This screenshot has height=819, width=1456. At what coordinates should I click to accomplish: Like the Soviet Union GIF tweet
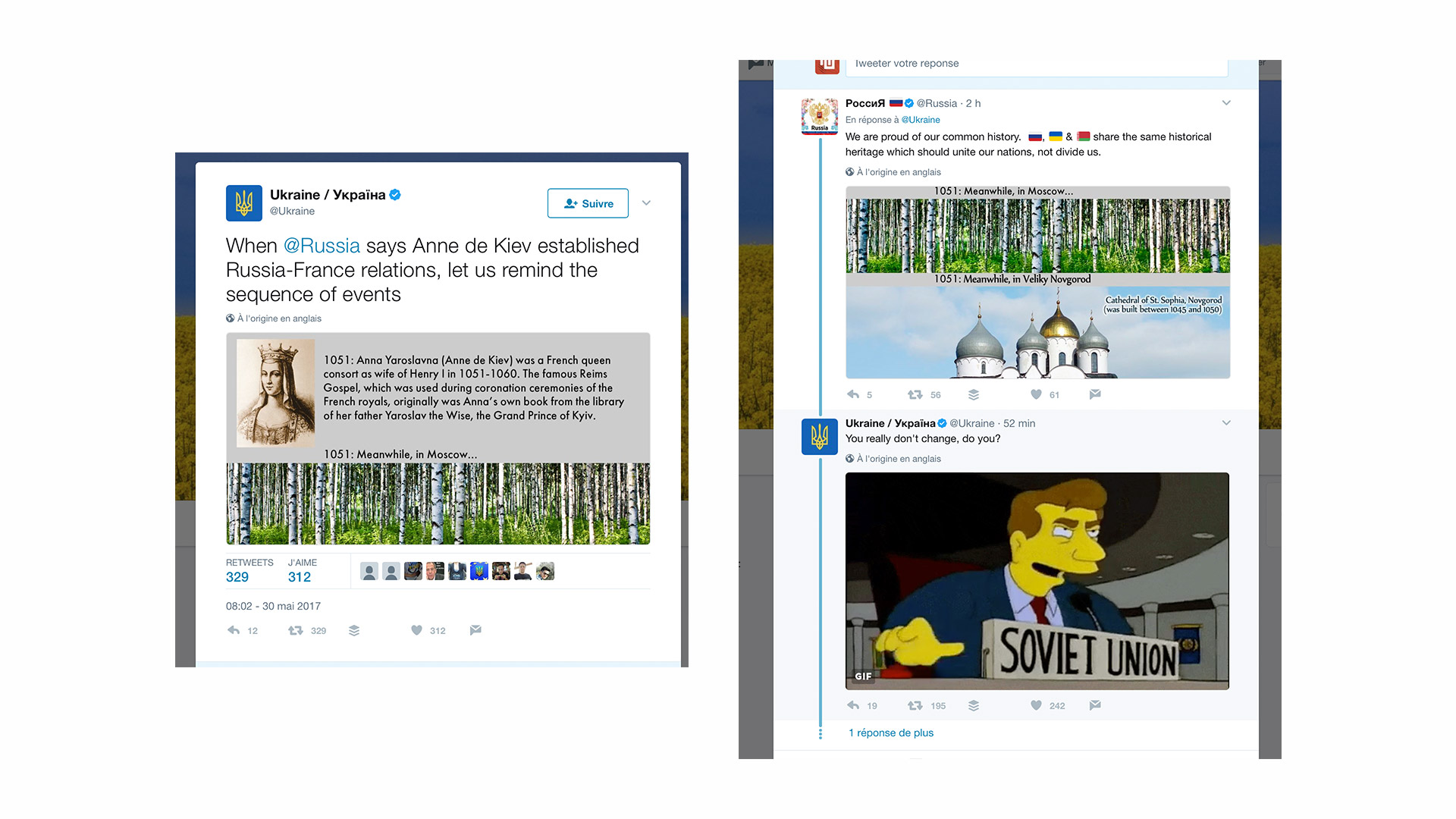[x=1036, y=705]
